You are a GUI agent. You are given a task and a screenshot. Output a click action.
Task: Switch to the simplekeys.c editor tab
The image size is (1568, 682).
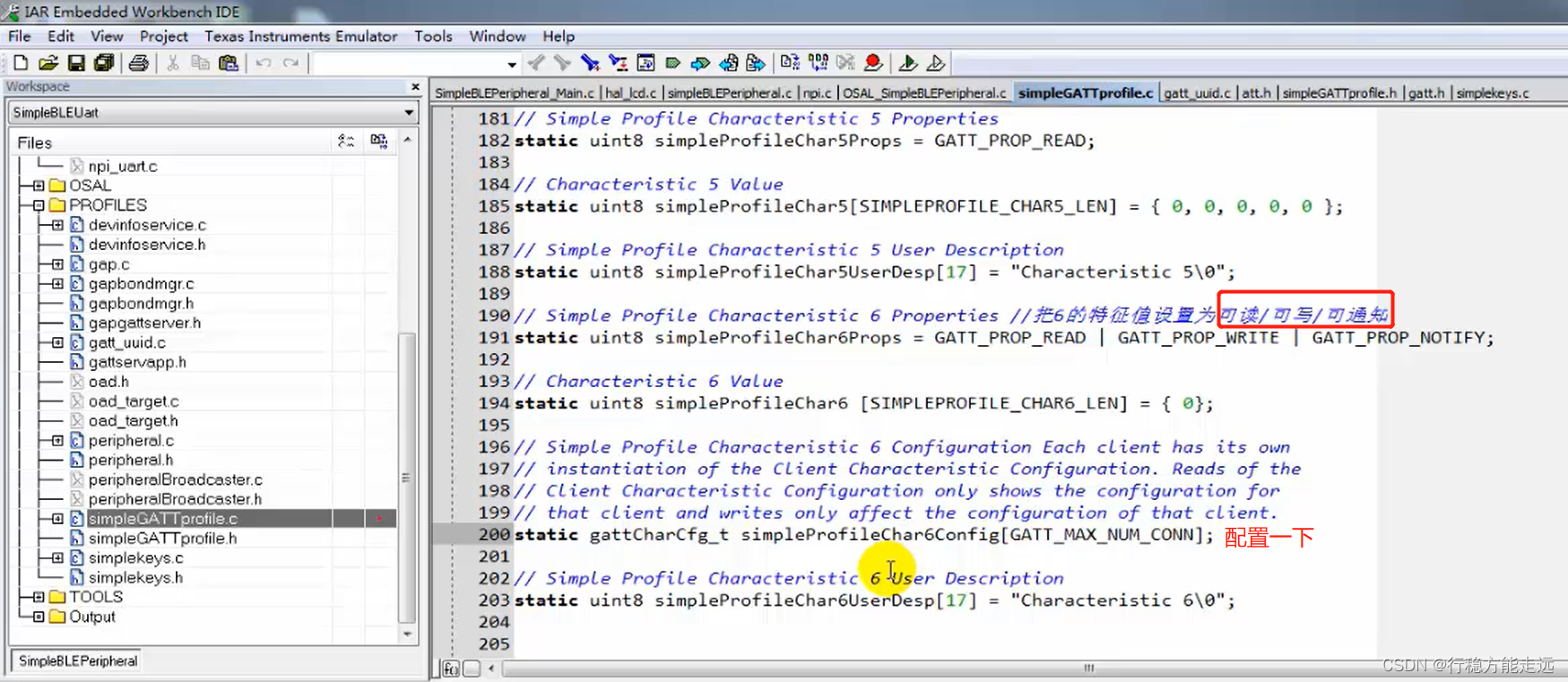coord(1493,93)
